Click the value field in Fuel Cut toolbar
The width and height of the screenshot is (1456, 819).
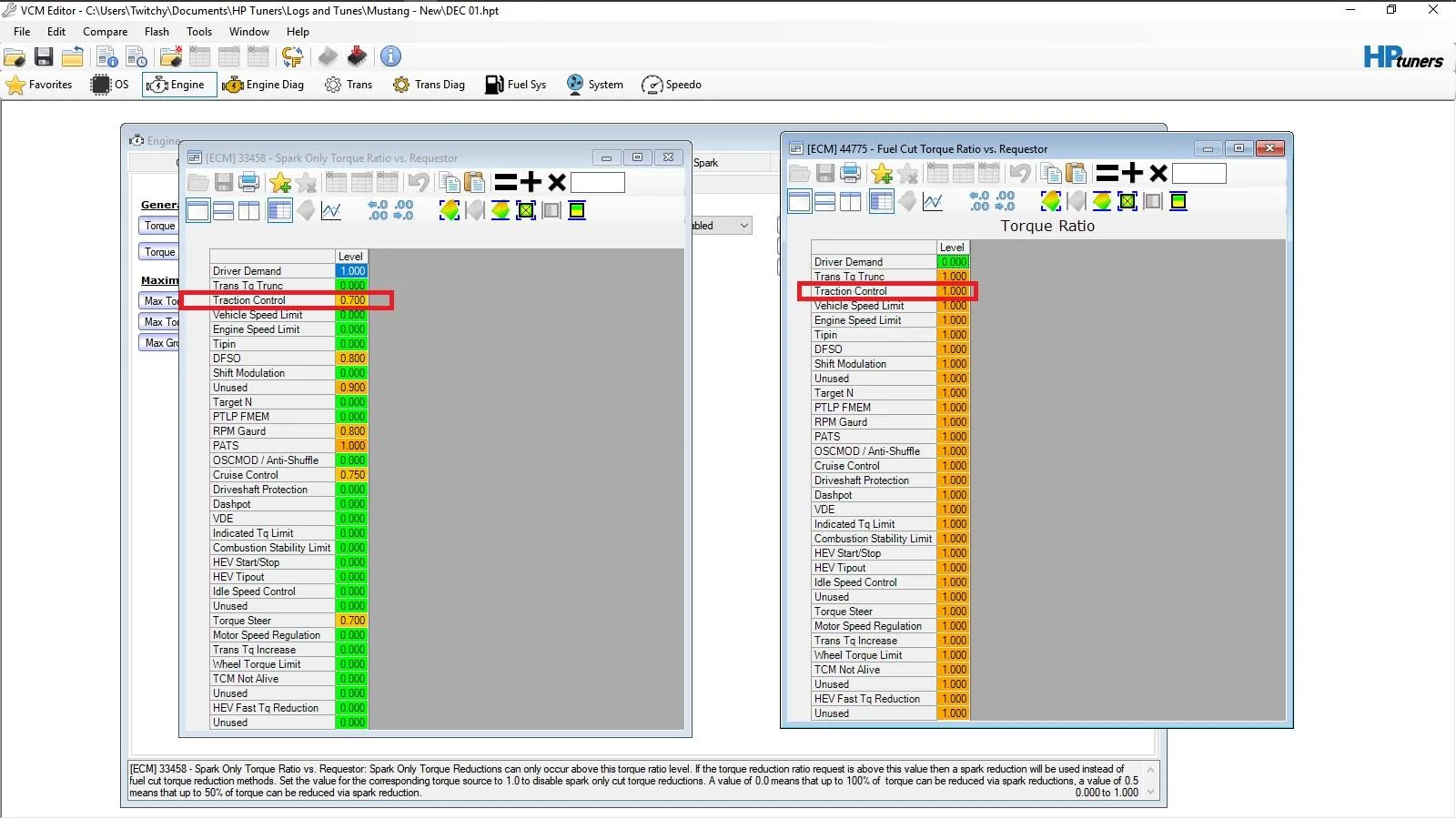point(1199,174)
